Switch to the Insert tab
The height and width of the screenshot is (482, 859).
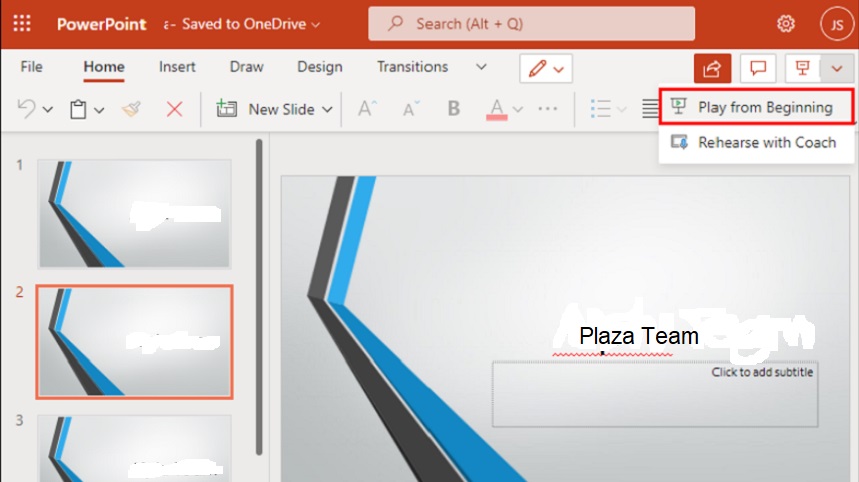click(x=177, y=67)
